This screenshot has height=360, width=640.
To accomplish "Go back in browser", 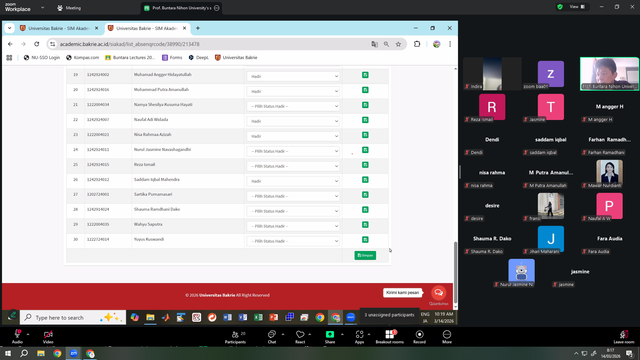I will [x=10, y=44].
